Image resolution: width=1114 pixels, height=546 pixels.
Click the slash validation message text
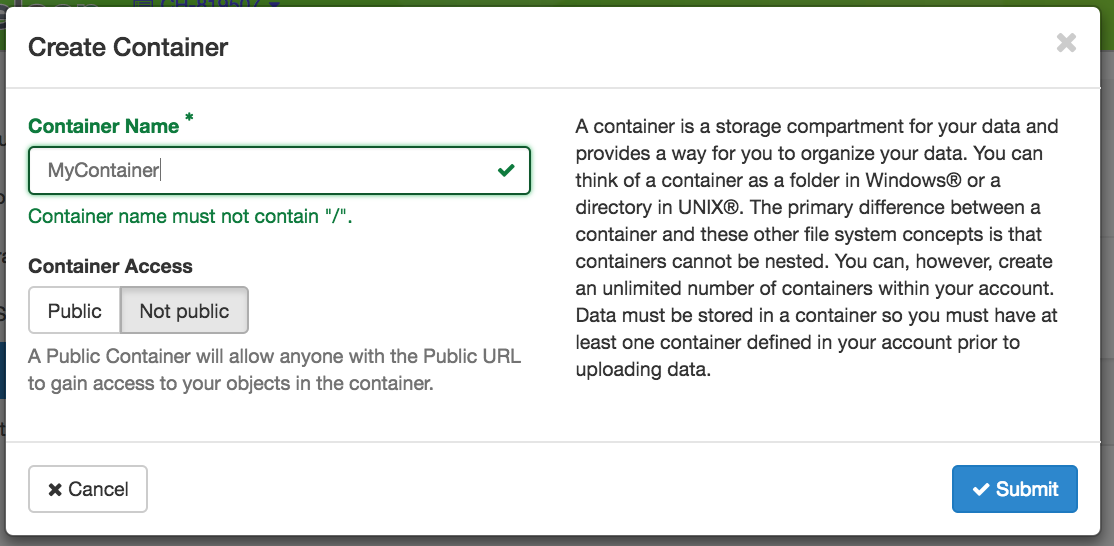190,216
